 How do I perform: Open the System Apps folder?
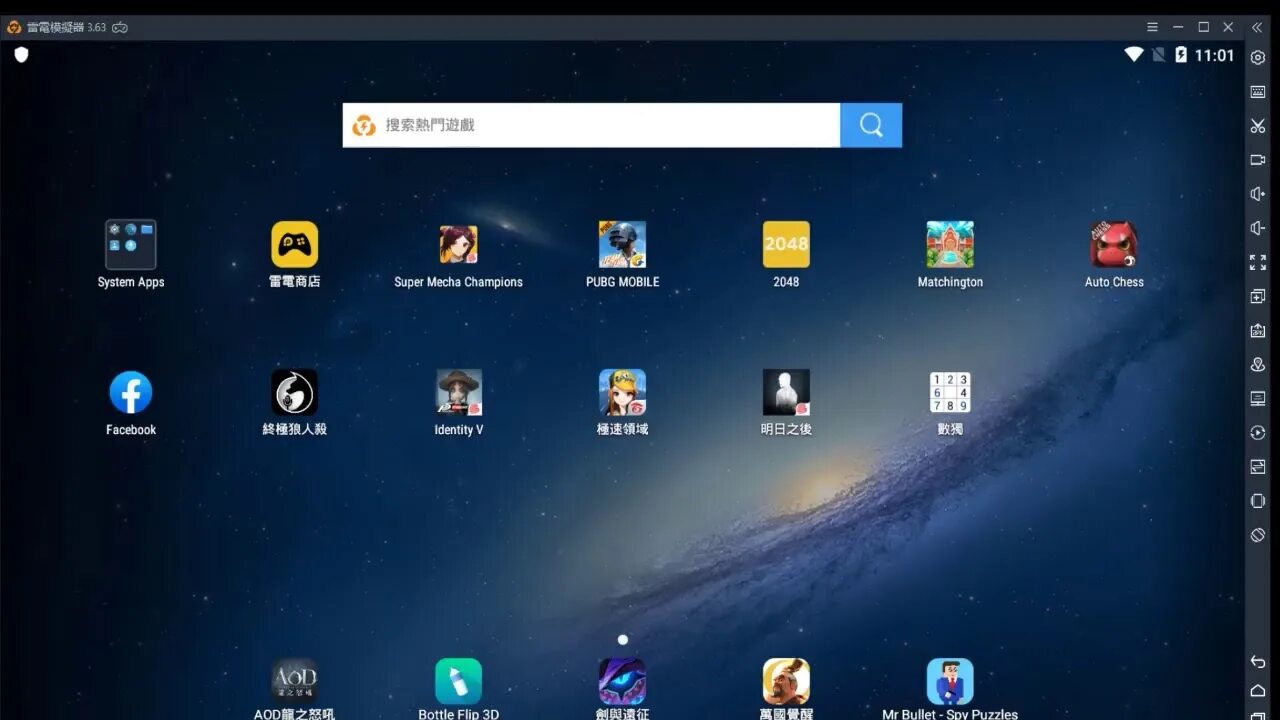pos(131,245)
